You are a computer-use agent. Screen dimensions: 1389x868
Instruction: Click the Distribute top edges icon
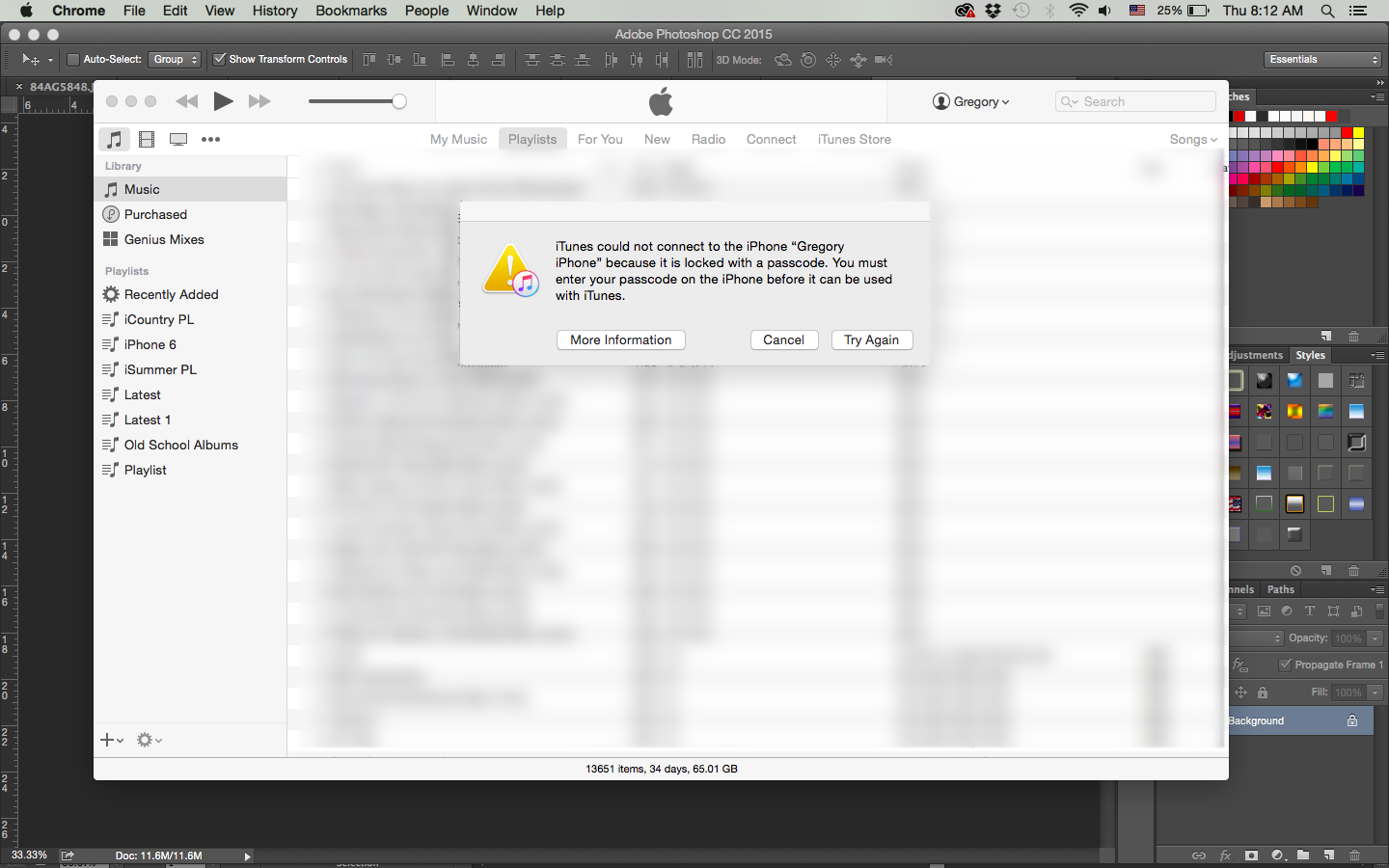click(x=531, y=60)
